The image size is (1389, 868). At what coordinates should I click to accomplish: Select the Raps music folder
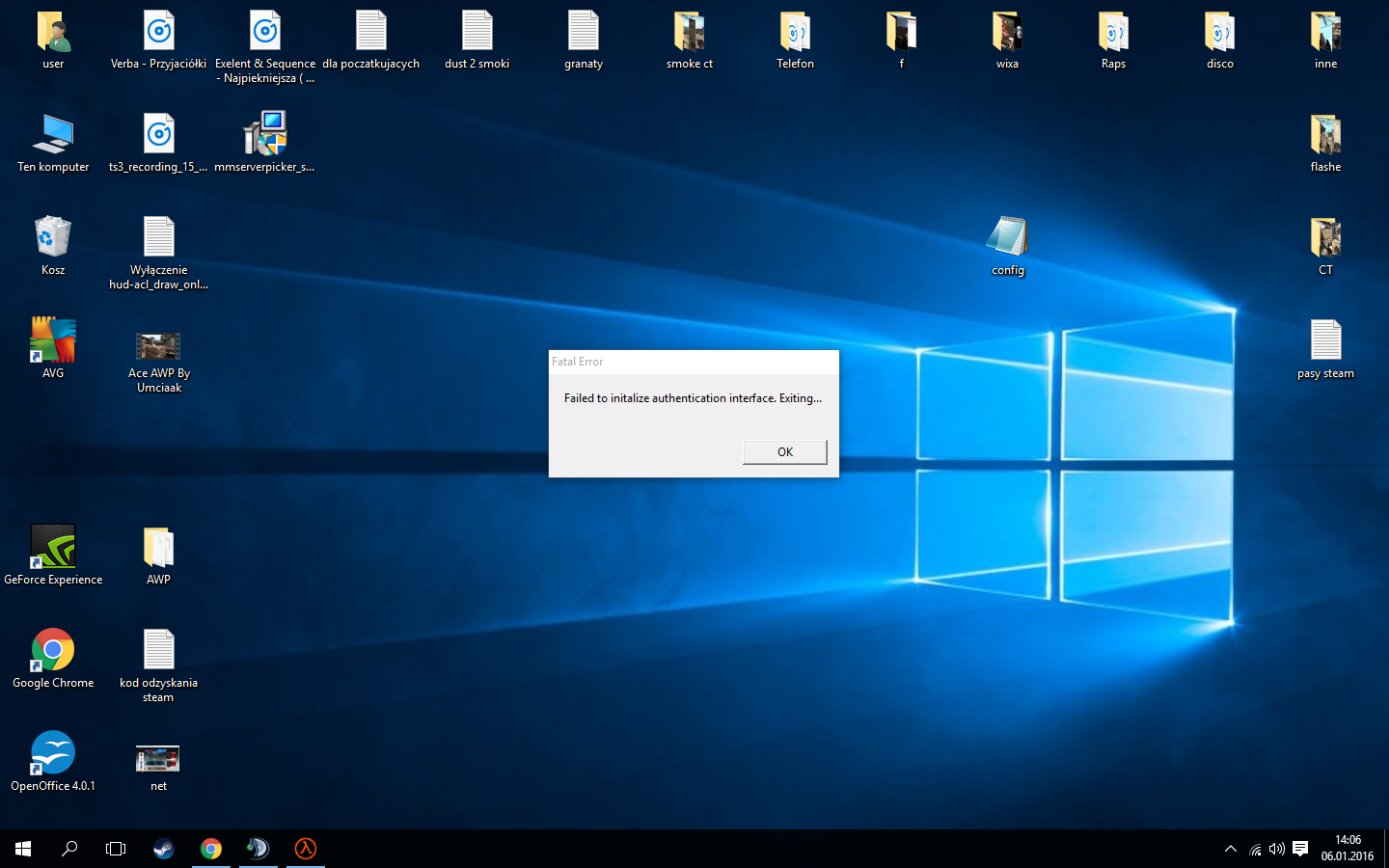point(1113,41)
